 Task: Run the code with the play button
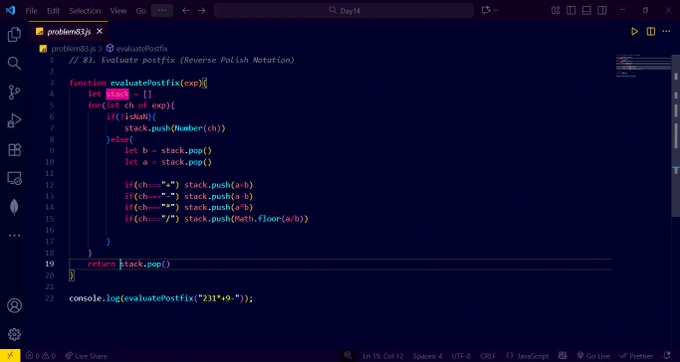(634, 32)
